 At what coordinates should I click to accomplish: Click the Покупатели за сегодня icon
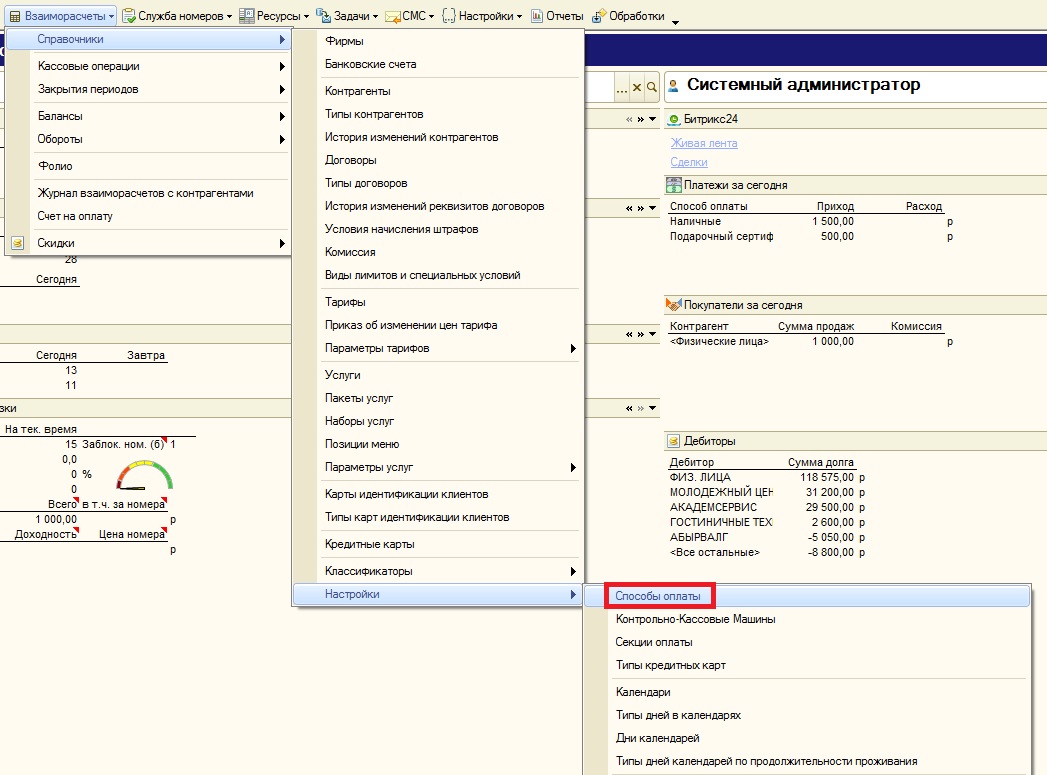click(673, 304)
